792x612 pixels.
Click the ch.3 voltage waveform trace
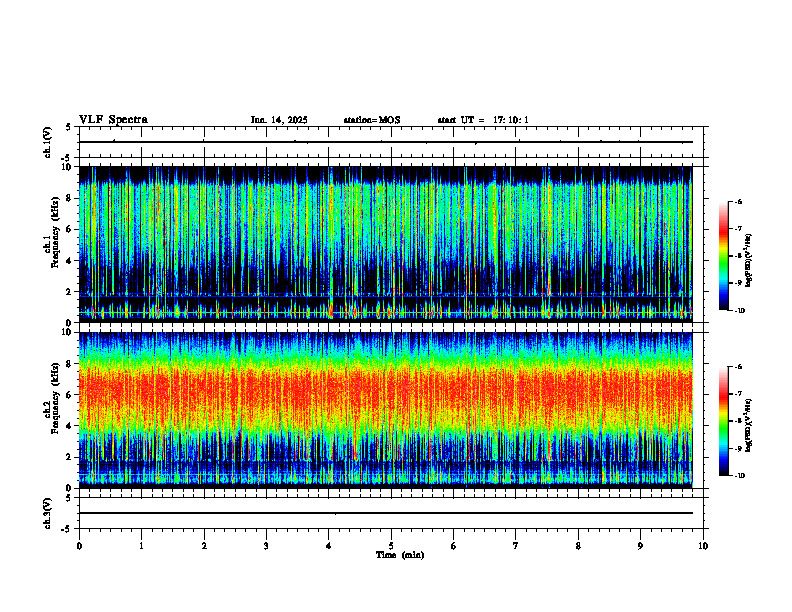(385, 513)
